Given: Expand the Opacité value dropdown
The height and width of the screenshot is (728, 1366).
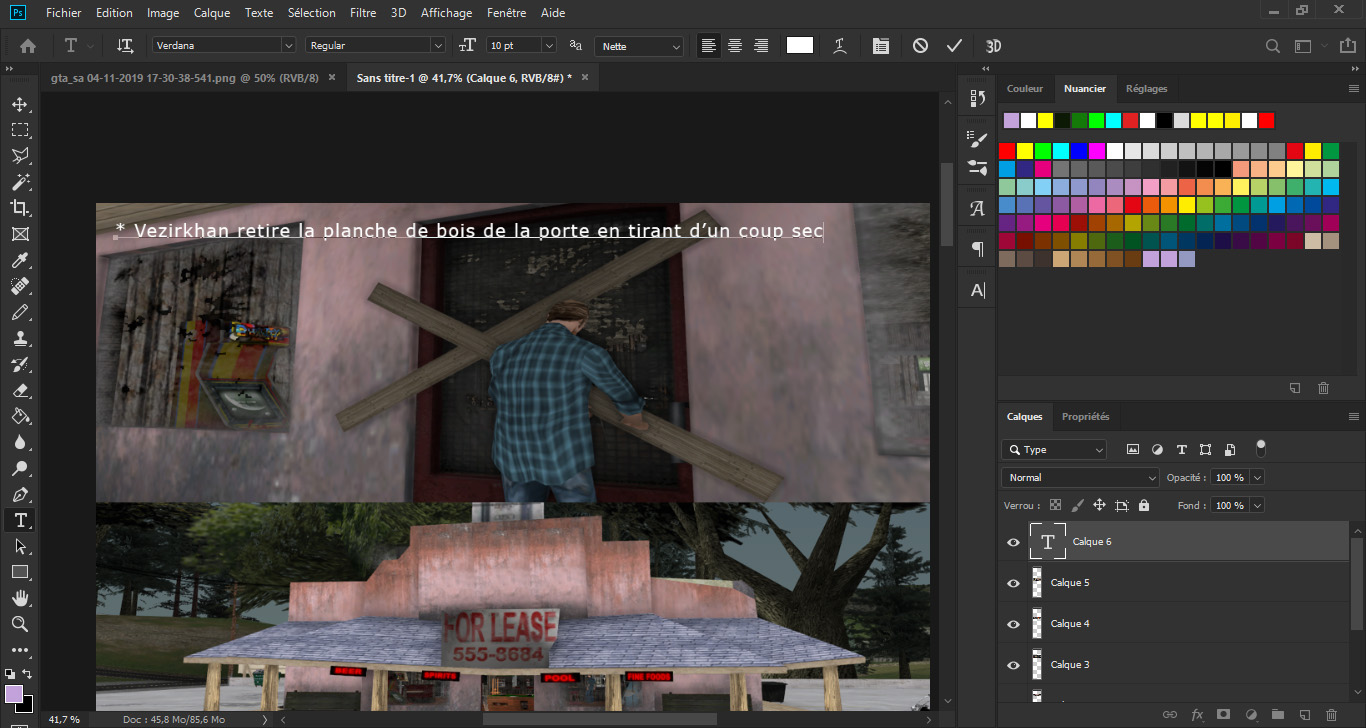Looking at the screenshot, I should (x=1257, y=477).
